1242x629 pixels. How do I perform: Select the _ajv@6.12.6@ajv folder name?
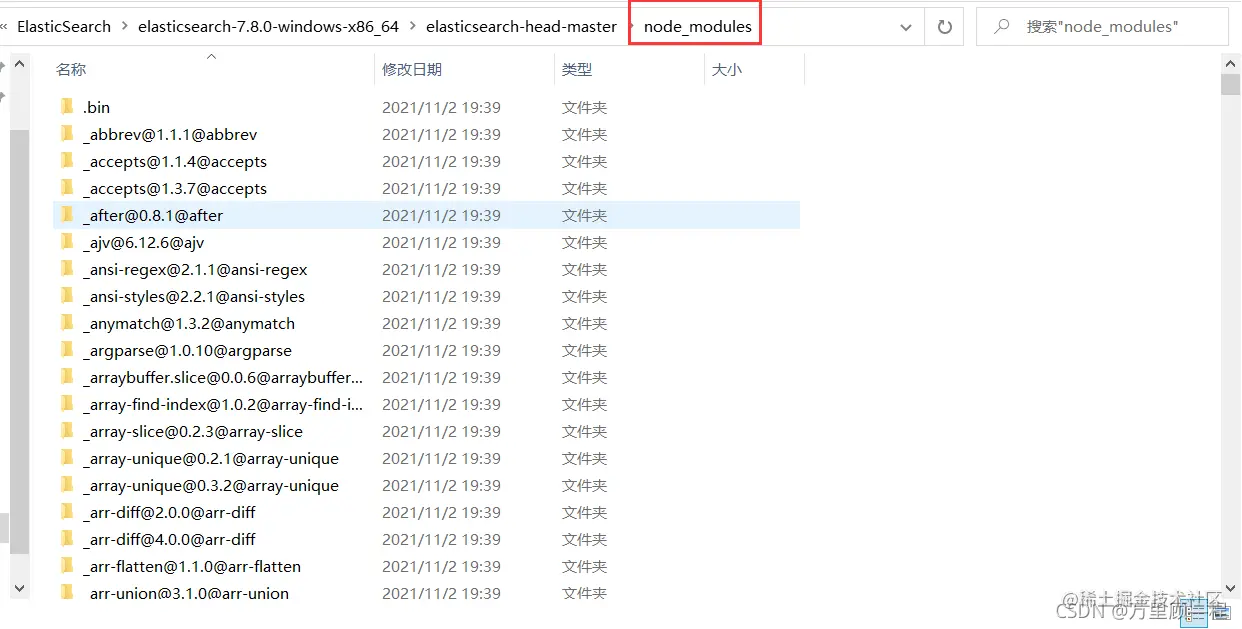pyautogui.click(x=144, y=242)
